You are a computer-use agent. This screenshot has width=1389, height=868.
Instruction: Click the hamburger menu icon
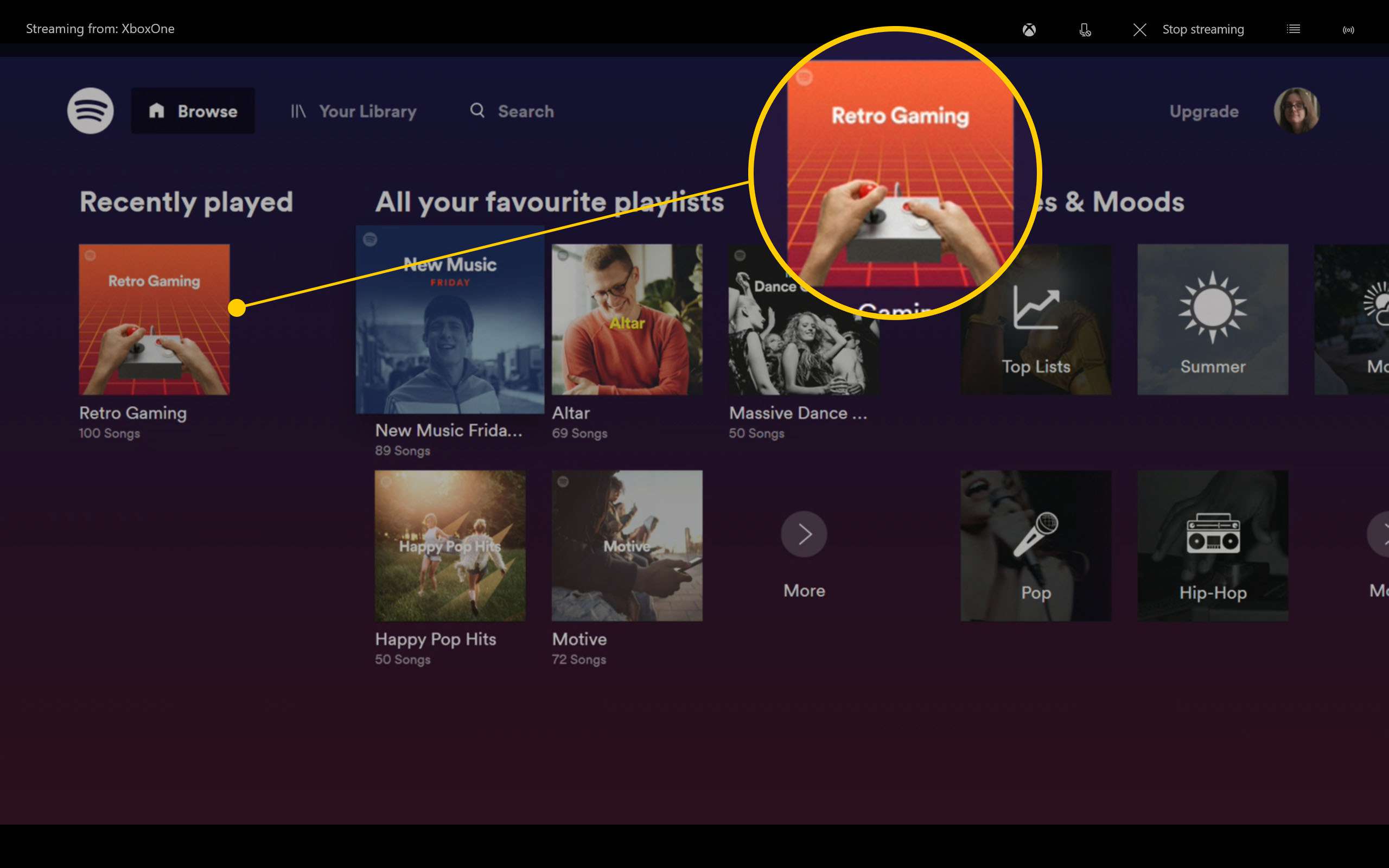[1293, 29]
